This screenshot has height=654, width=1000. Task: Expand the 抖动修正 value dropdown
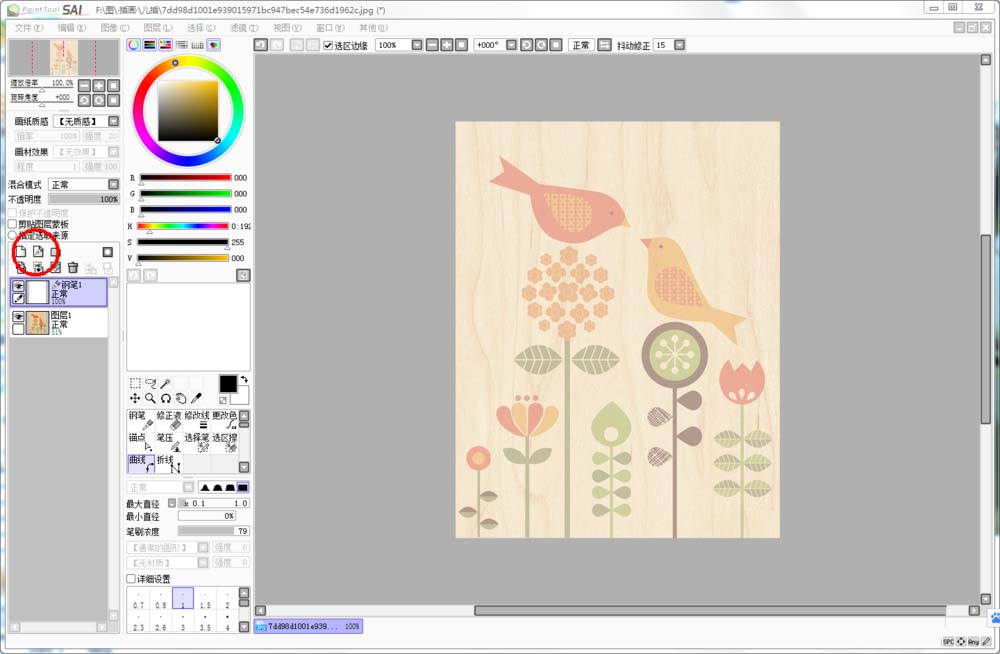point(680,46)
